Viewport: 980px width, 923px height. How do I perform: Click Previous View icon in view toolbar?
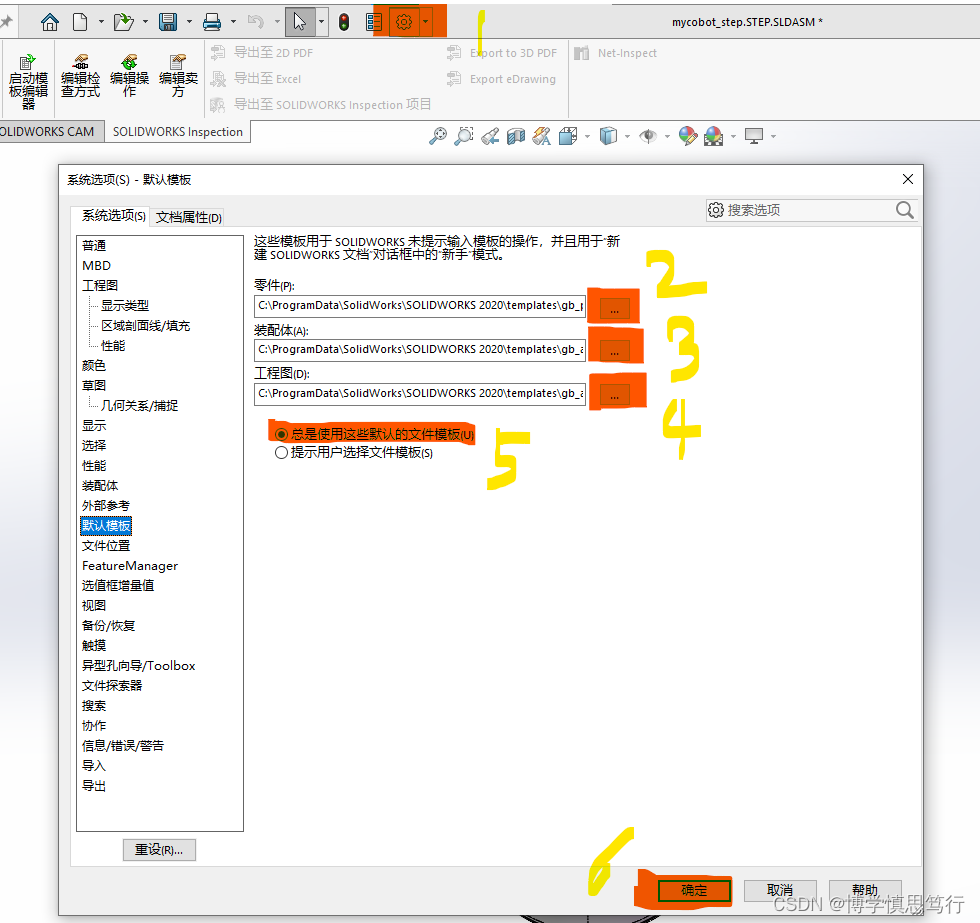click(490, 136)
